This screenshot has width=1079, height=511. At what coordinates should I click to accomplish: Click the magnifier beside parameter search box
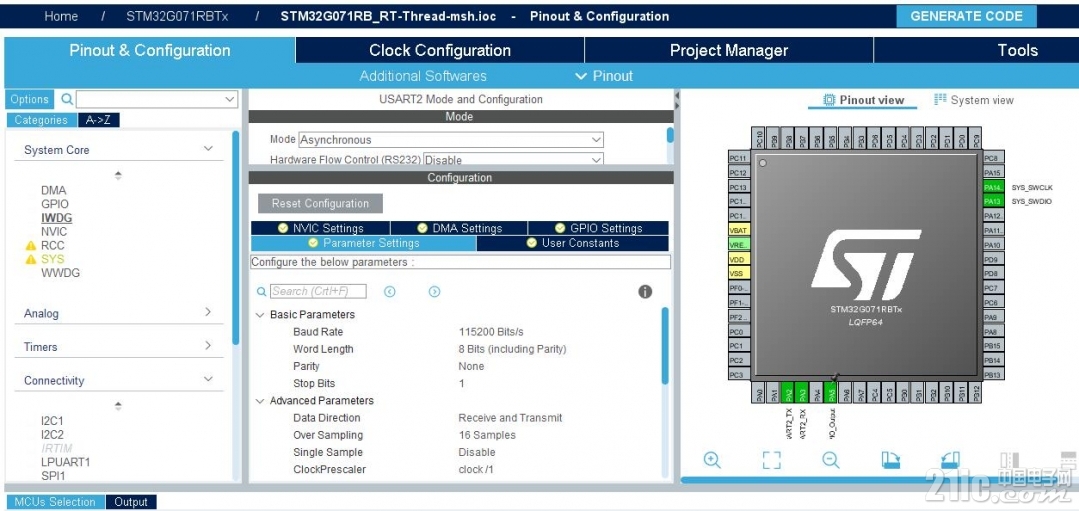coord(261,292)
